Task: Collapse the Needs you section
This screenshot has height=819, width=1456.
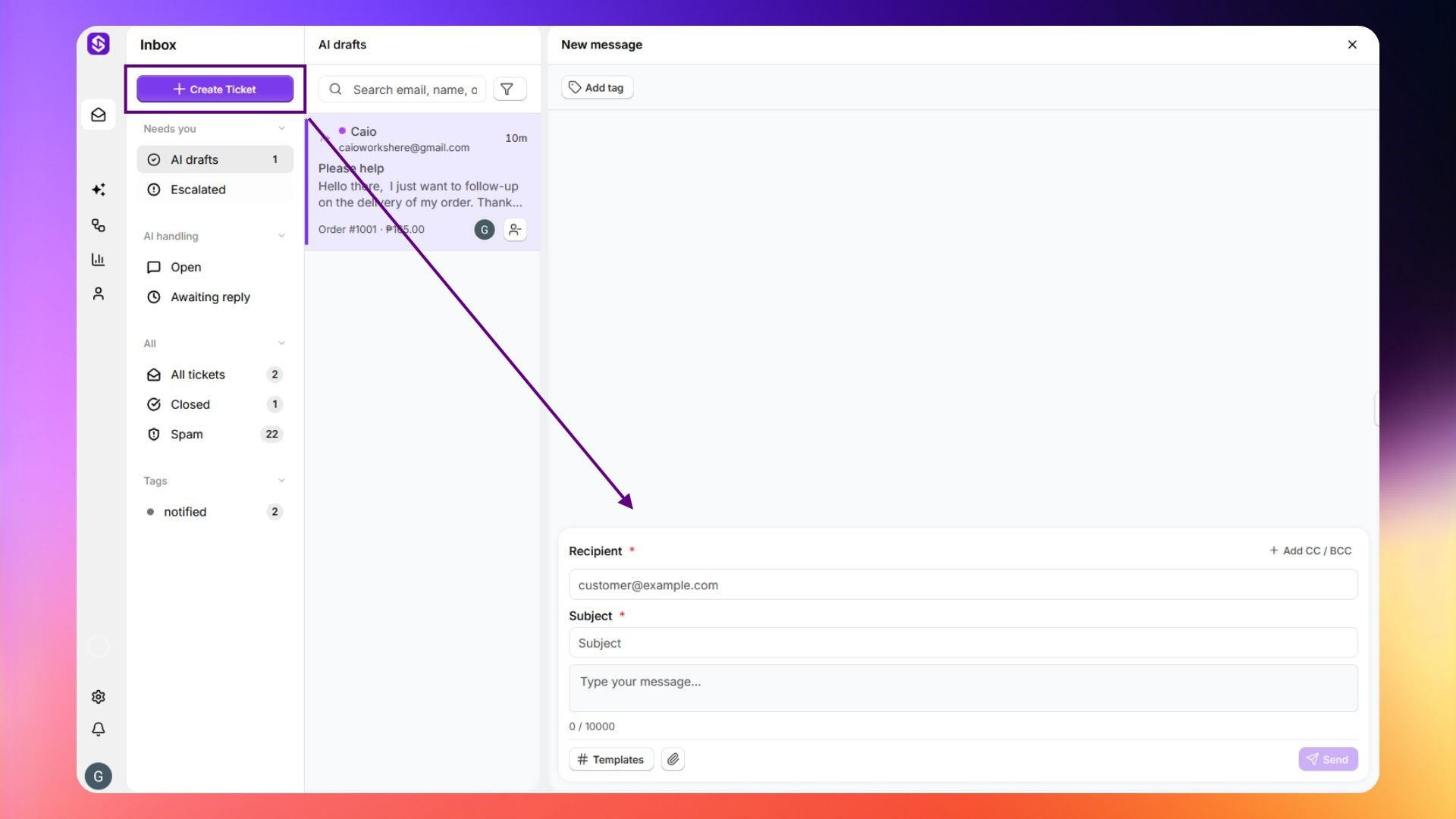Action: (282, 129)
